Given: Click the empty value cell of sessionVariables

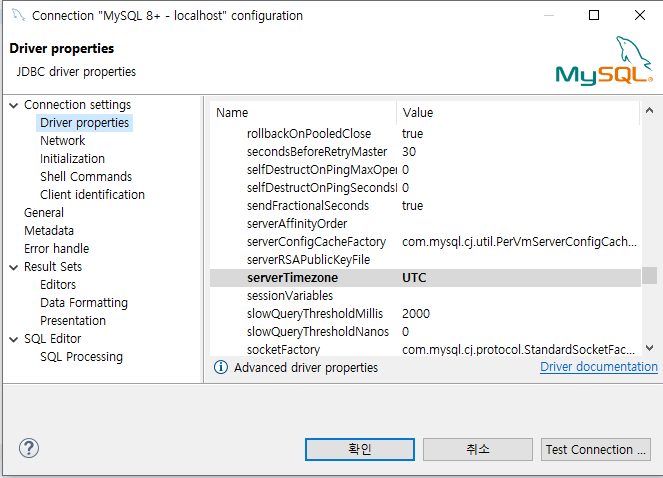Looking at the screenshot, I should coord(518,295).
